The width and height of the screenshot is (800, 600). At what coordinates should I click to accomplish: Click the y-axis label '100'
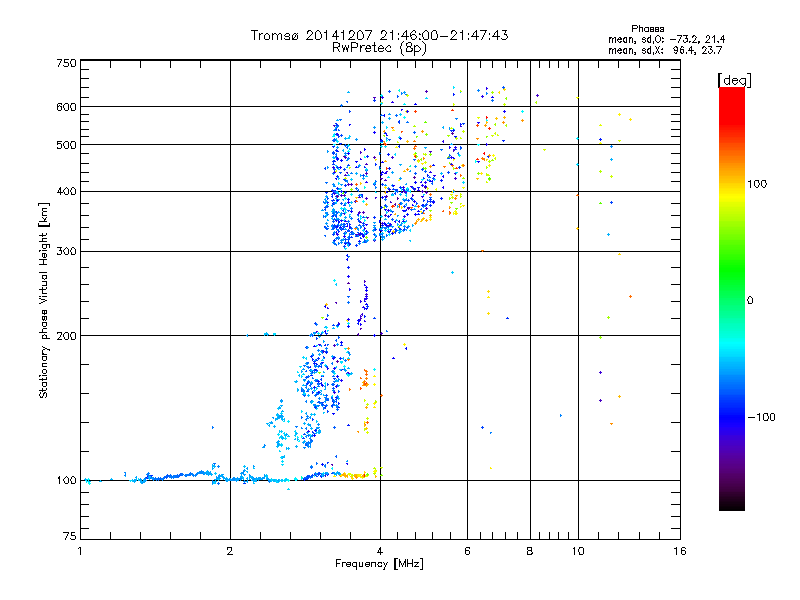(x=67, y=481)
